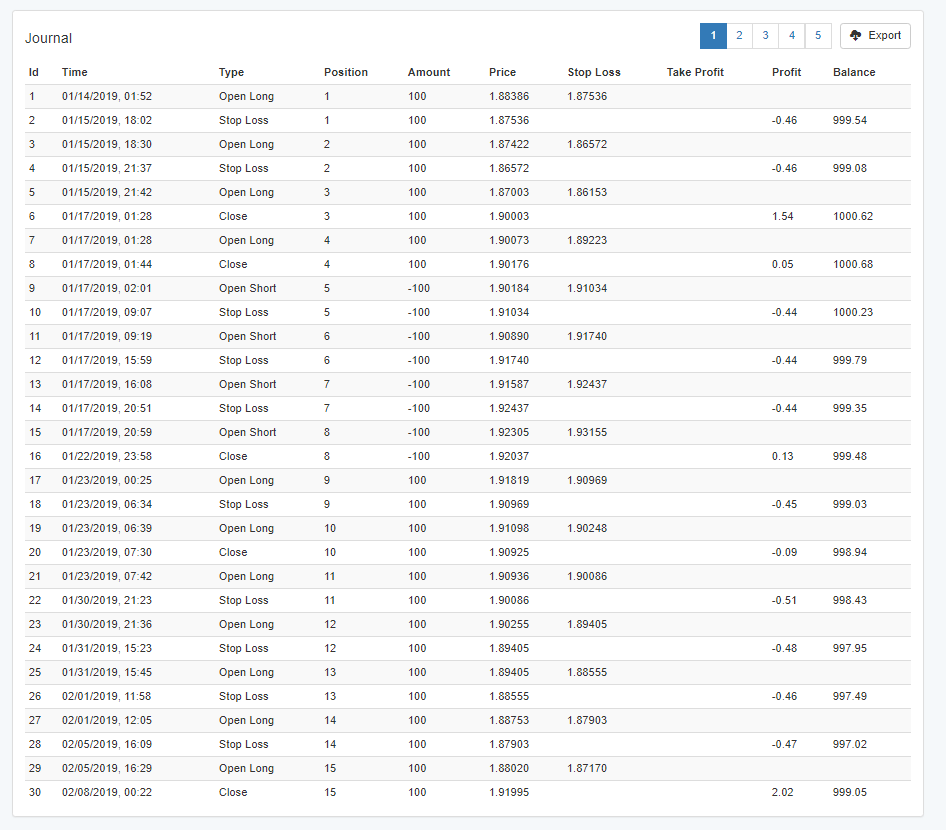Click the Time column header
This screenshot has width=946, height=830.
(x=75, y=72)
